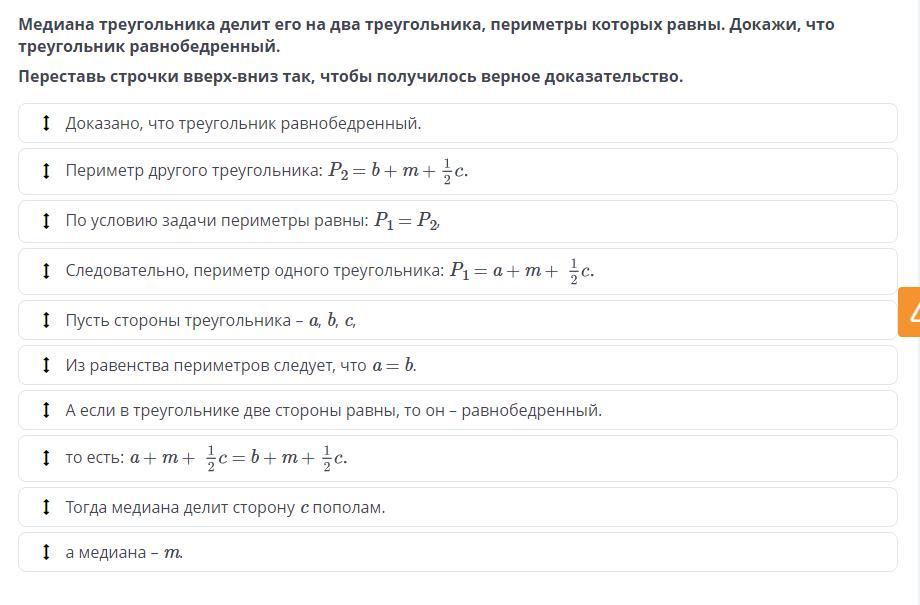Click the row text 'Пусть стороны треугольника – a, b, c'
Viewport: 920px width, 605px height.
point(210,321)
